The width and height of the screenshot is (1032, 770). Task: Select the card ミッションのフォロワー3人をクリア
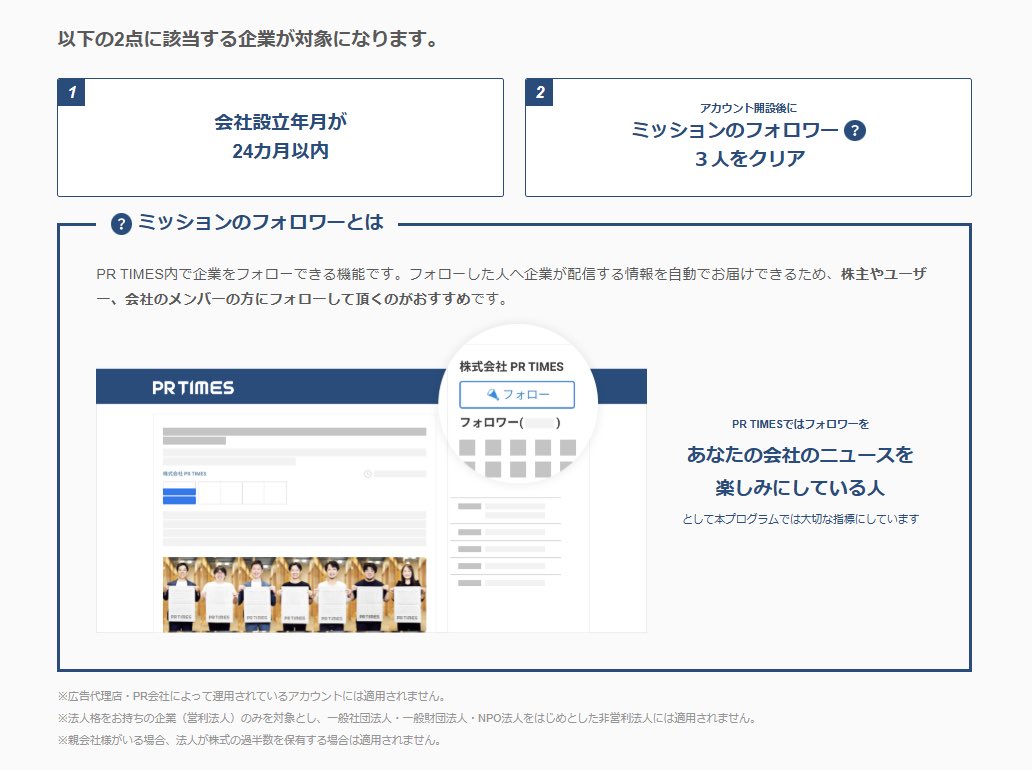tap(748, 137)
